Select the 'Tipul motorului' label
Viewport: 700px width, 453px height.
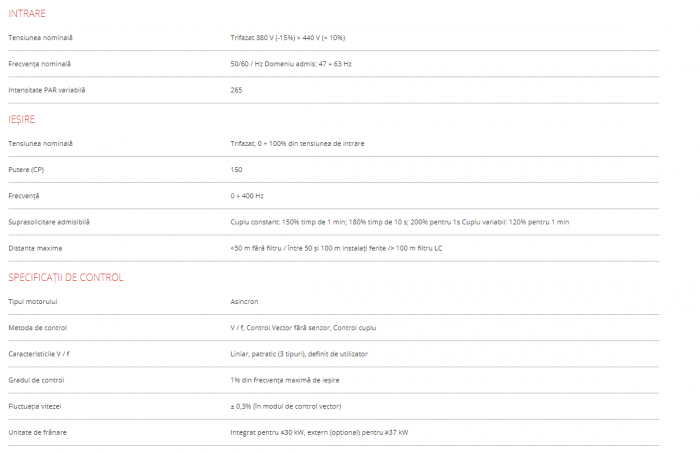click(x=34, y=301)
